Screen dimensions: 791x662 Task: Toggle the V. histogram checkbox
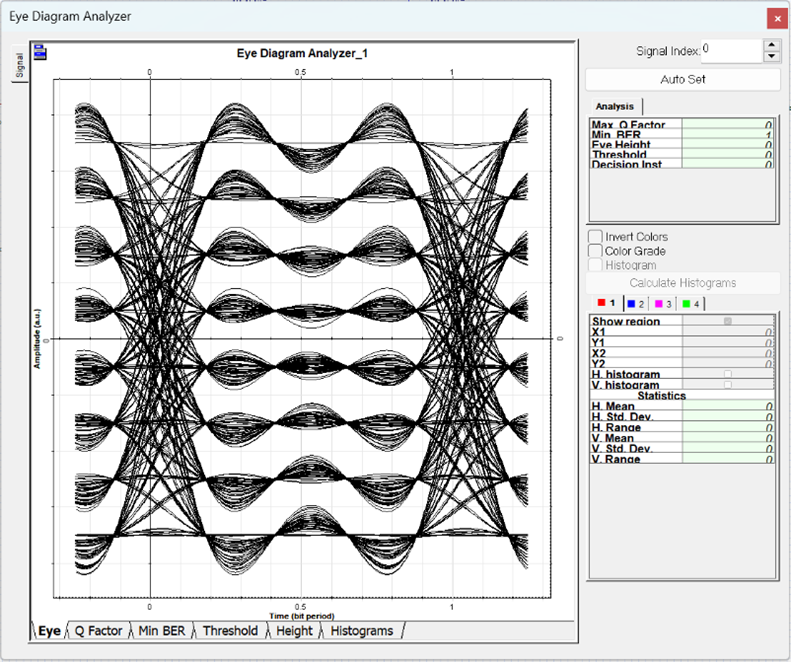click(x=727, y=384)
